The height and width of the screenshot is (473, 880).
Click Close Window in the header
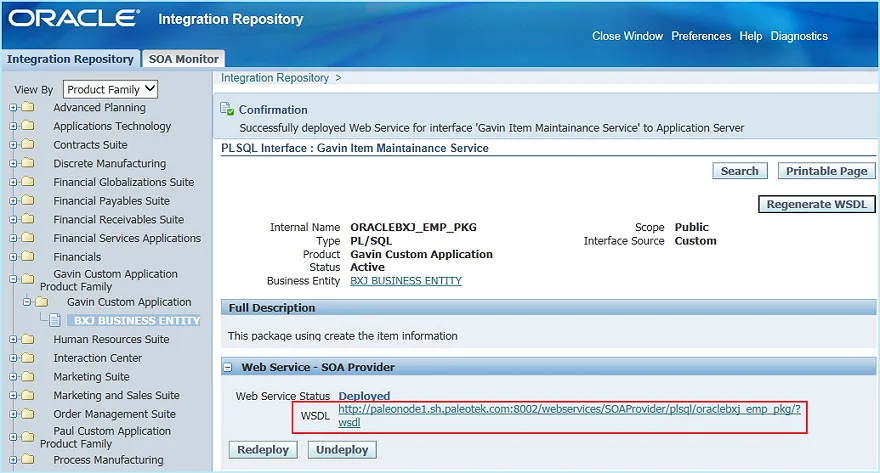(x=627, y=36)
